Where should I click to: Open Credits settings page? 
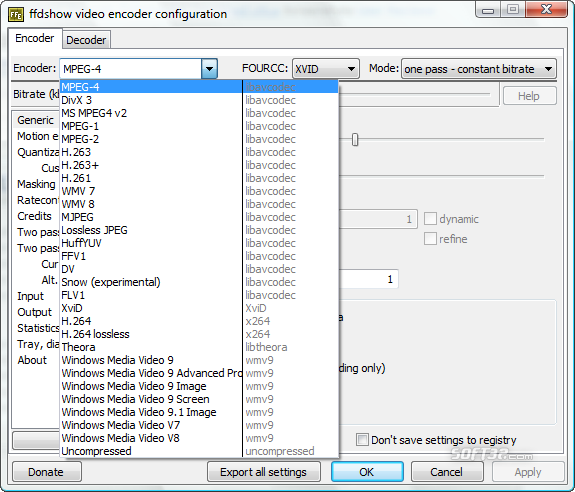(x=34, y=216)
